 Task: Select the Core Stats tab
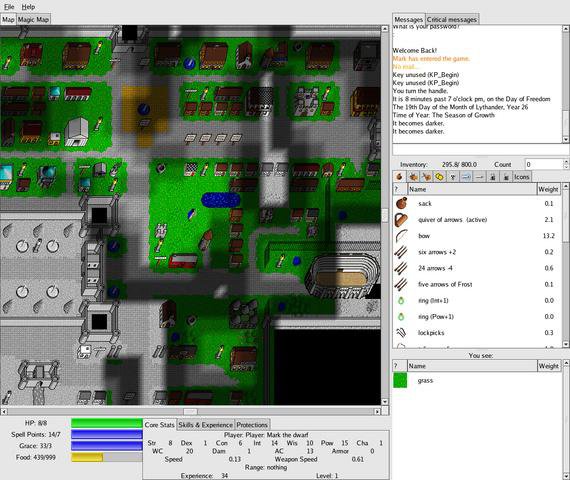pos(160,424)
